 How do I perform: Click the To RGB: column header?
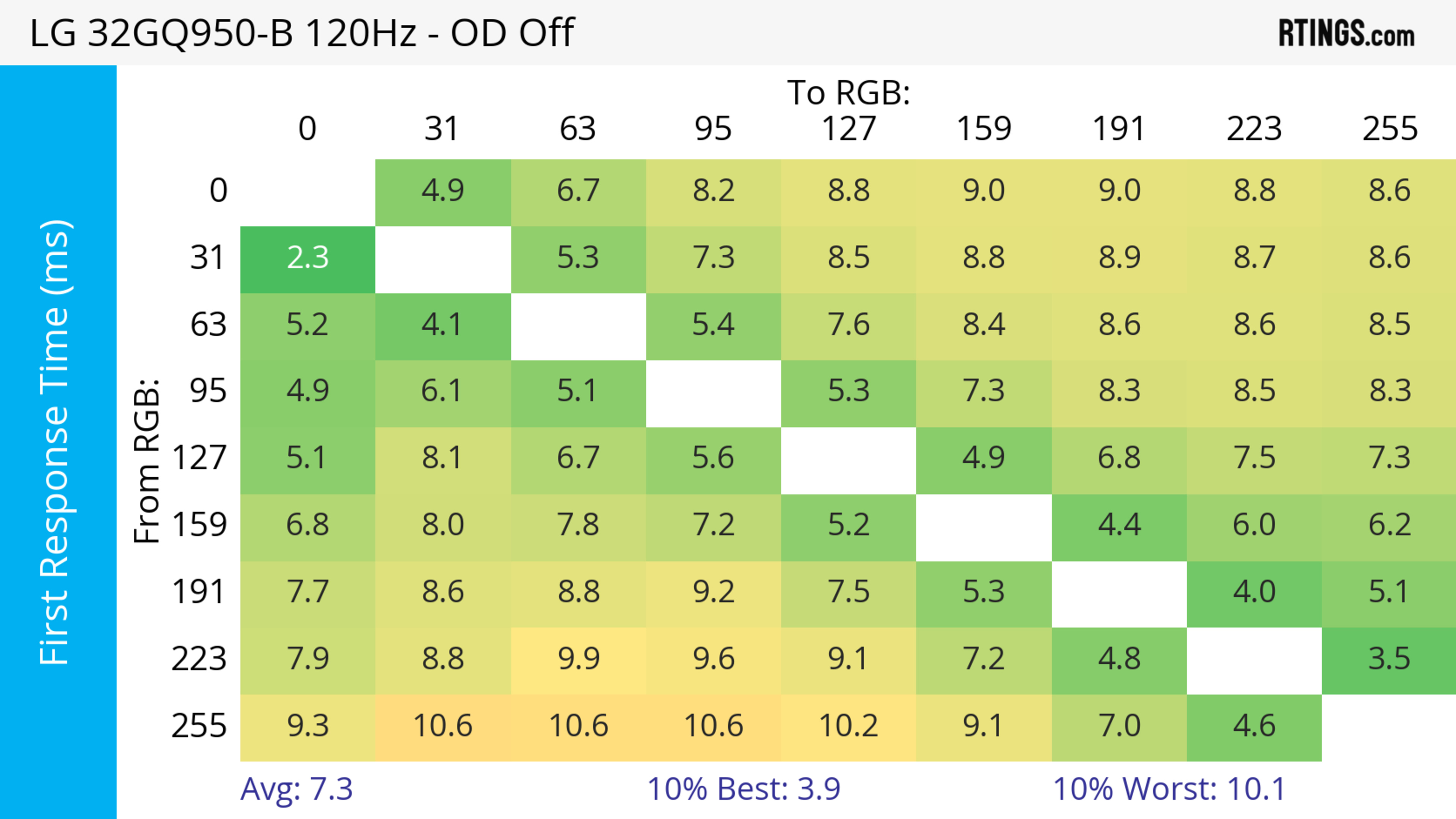(x=849, y=92)
